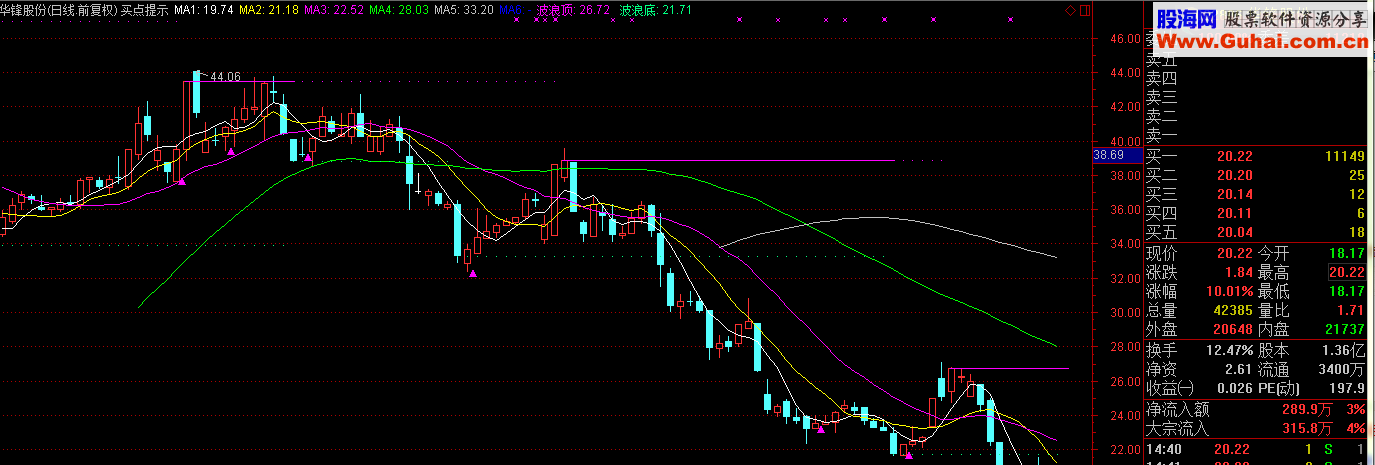Click the 内盘 value 21737
This screenshot has width=1375, height=465.
(x=1343, y=330)
